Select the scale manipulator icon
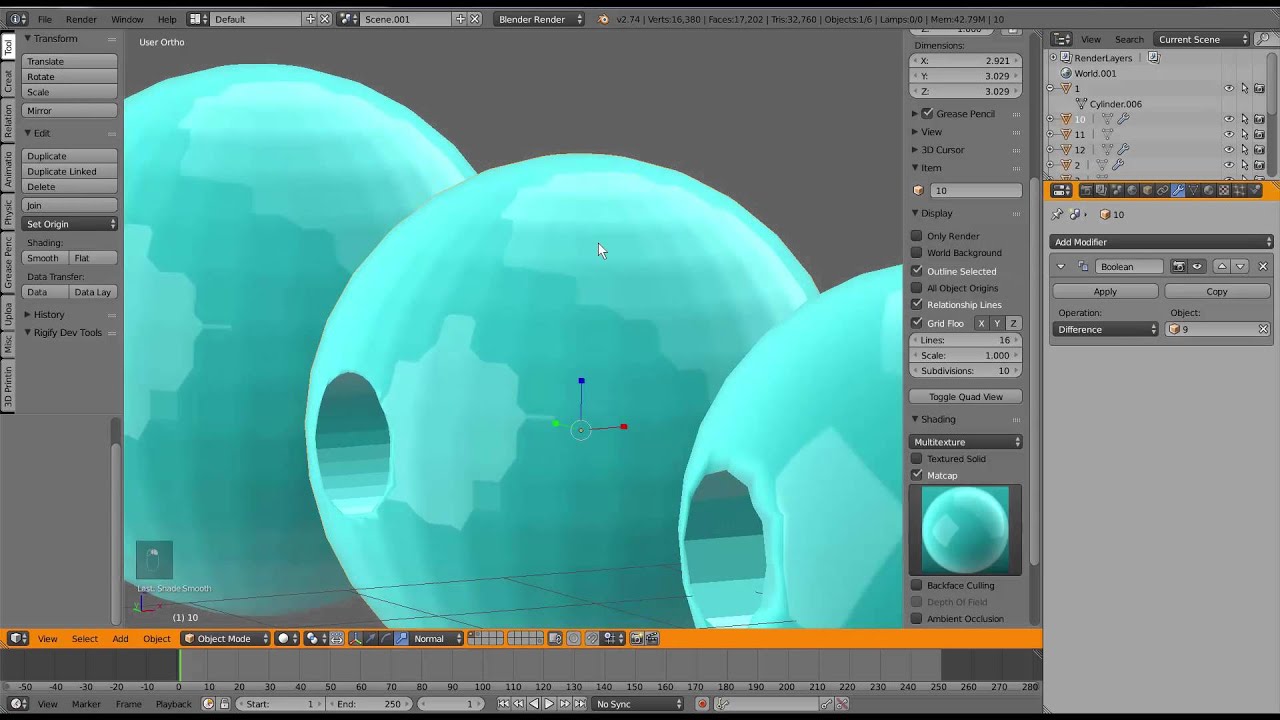The height and width of the screenshot is (720, 1280). pyautogui.click(x=401, y=638)
